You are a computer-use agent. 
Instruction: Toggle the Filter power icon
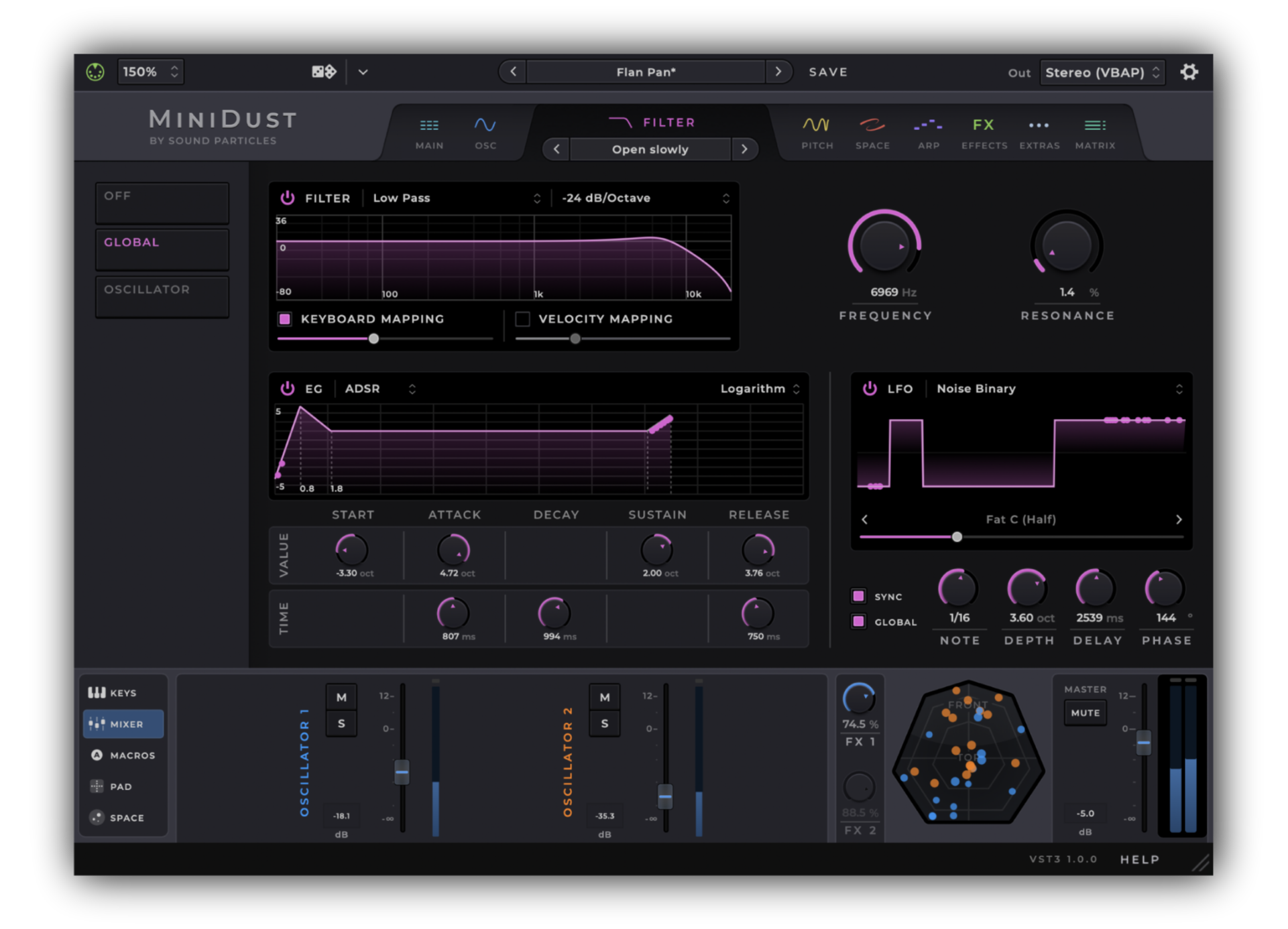click(x=288, y=198)
